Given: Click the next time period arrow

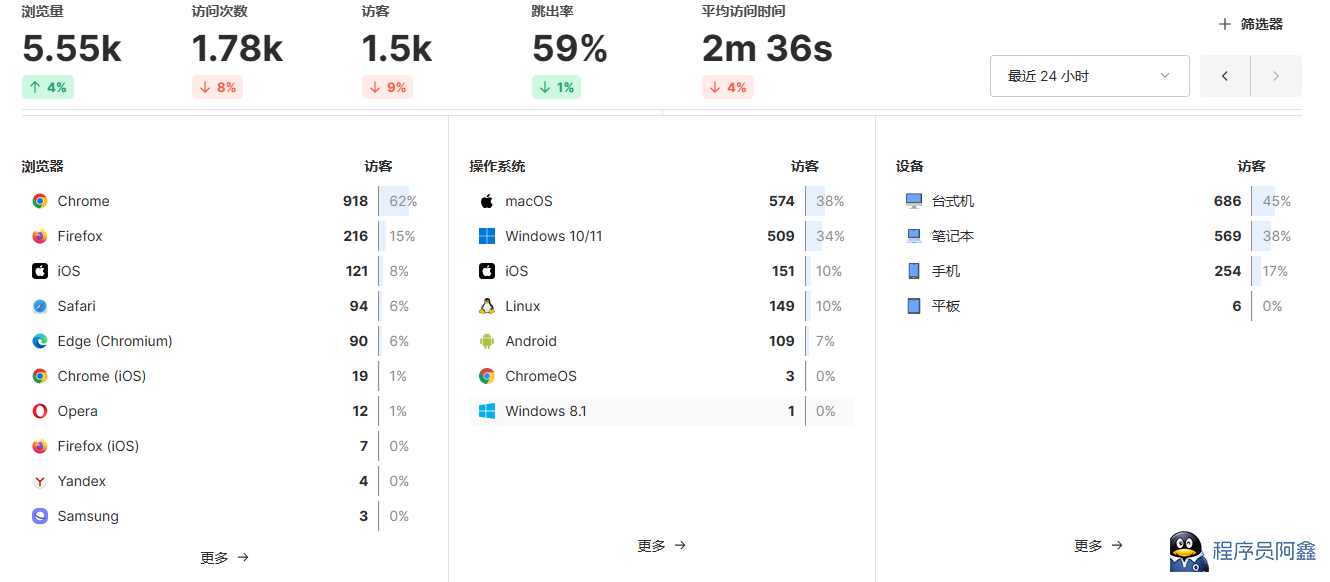Looking at the screenshot, I should tap(1276, 76).
